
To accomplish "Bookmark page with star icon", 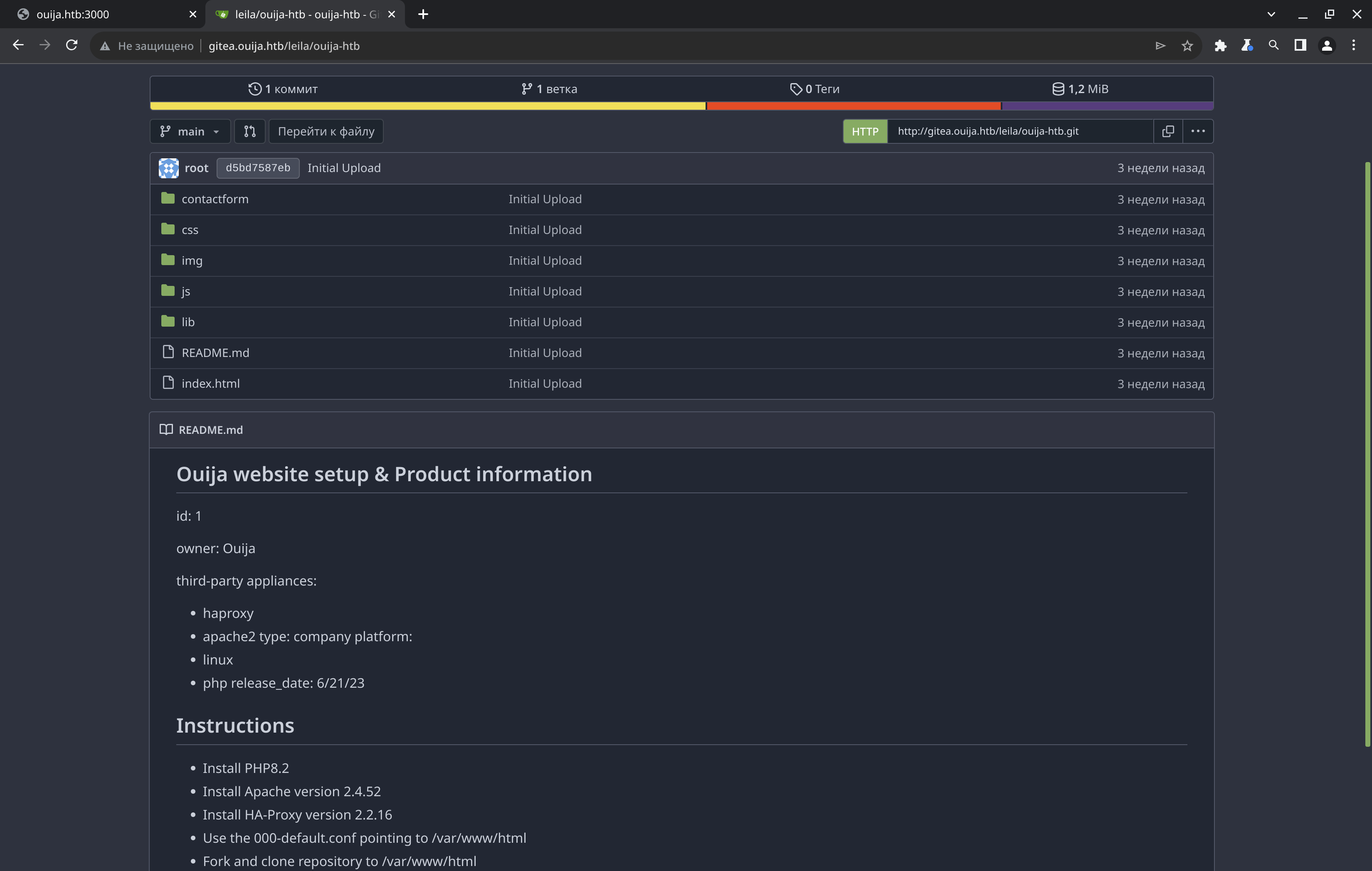I will 1187,46.
